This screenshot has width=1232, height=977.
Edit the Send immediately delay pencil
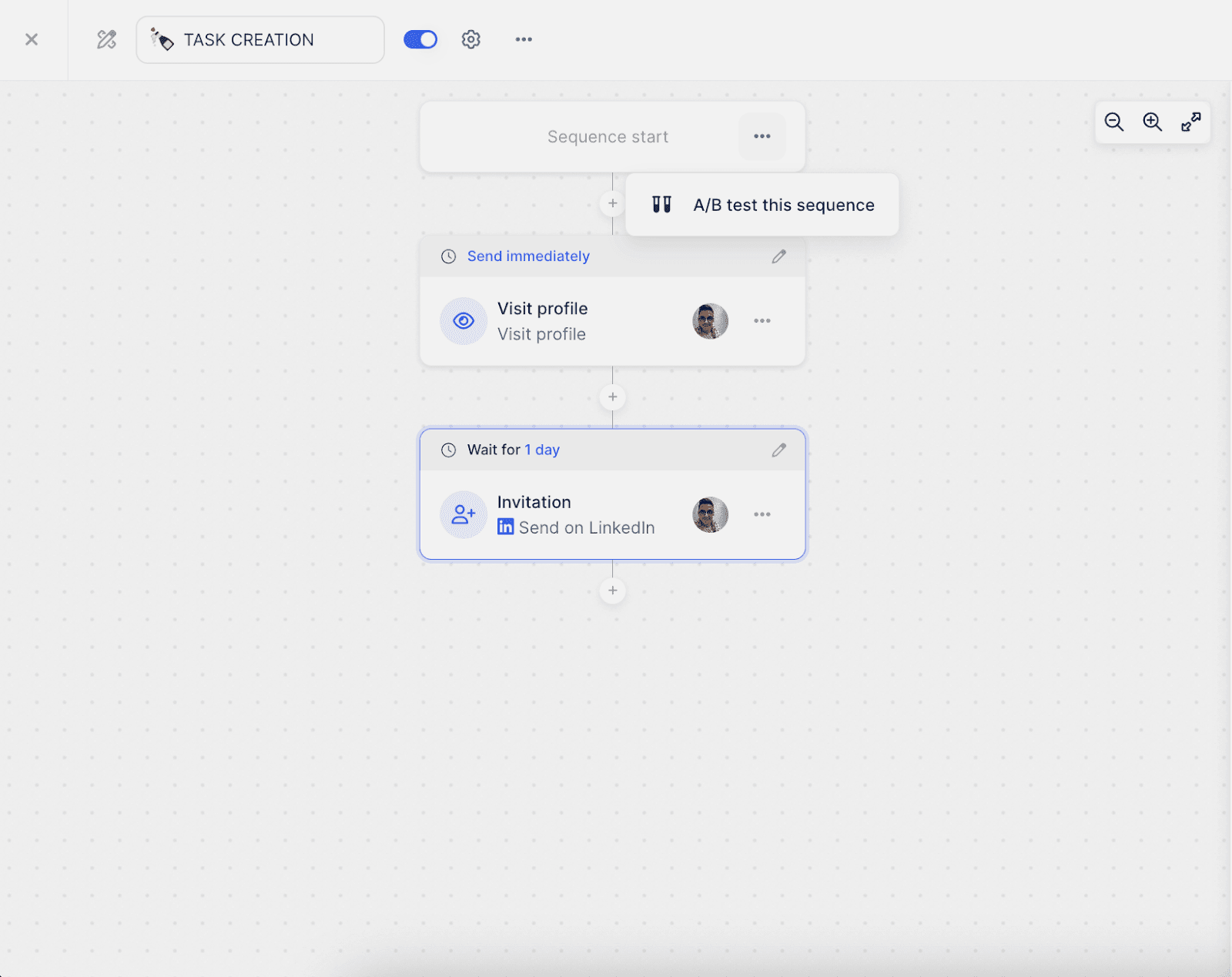pyautogui.click(x=778, y=256)
